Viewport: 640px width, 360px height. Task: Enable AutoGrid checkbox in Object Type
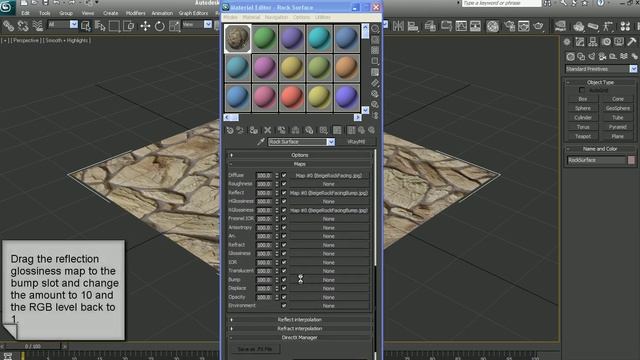(582, 90)
